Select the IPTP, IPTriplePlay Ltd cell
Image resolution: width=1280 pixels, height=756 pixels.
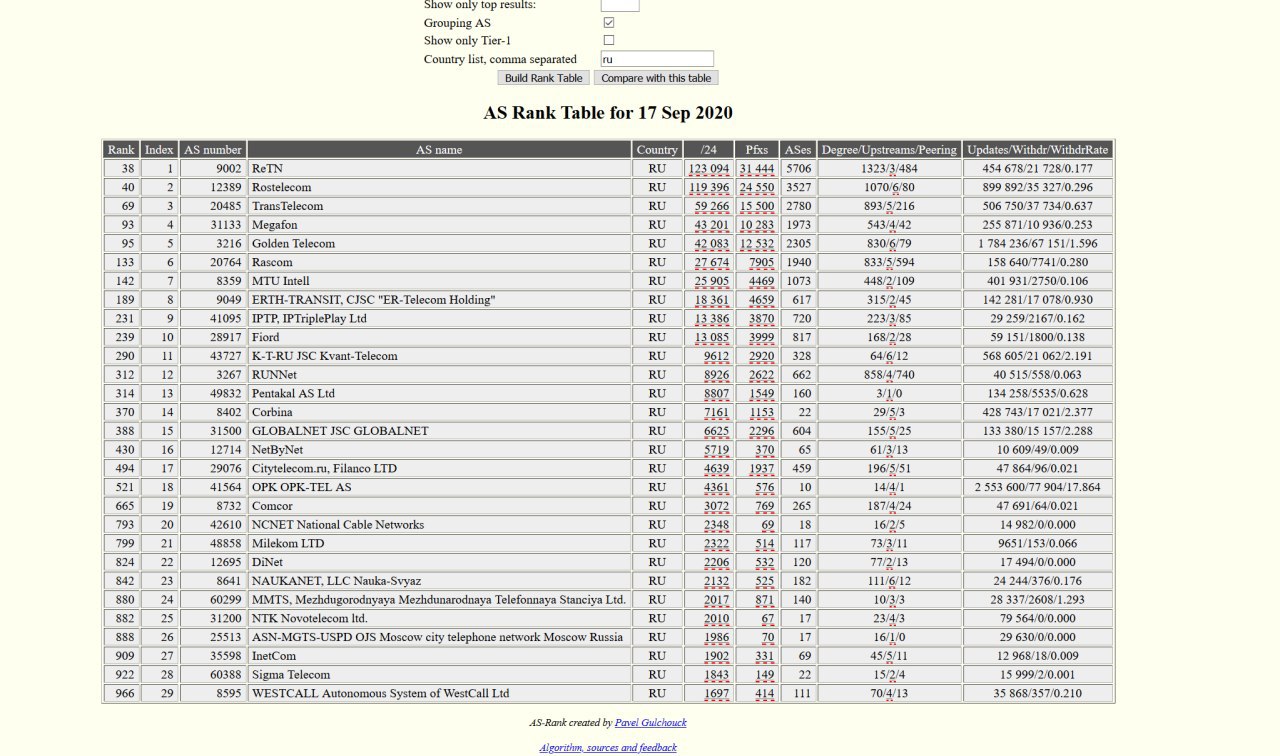click(440, 319)
